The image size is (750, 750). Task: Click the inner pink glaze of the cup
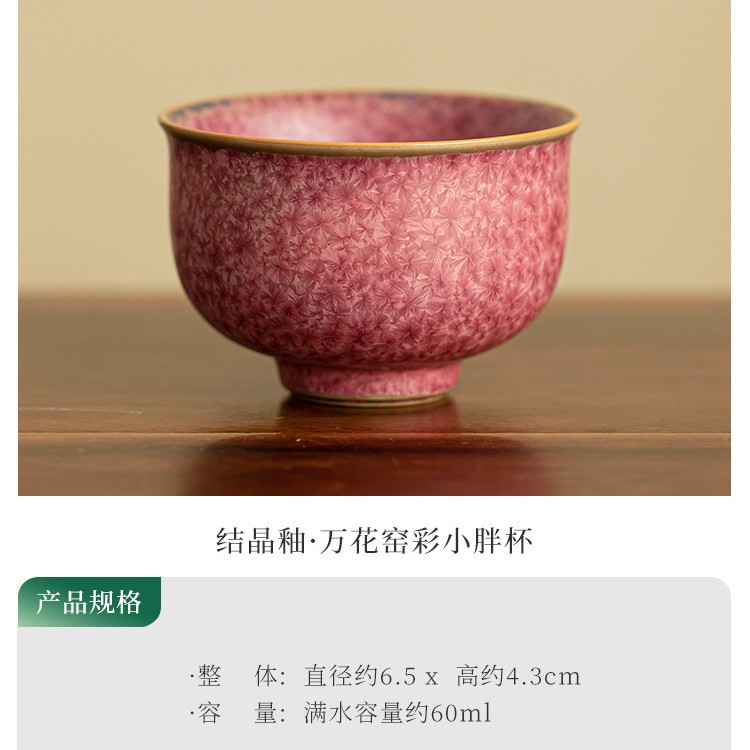[368, 118]
